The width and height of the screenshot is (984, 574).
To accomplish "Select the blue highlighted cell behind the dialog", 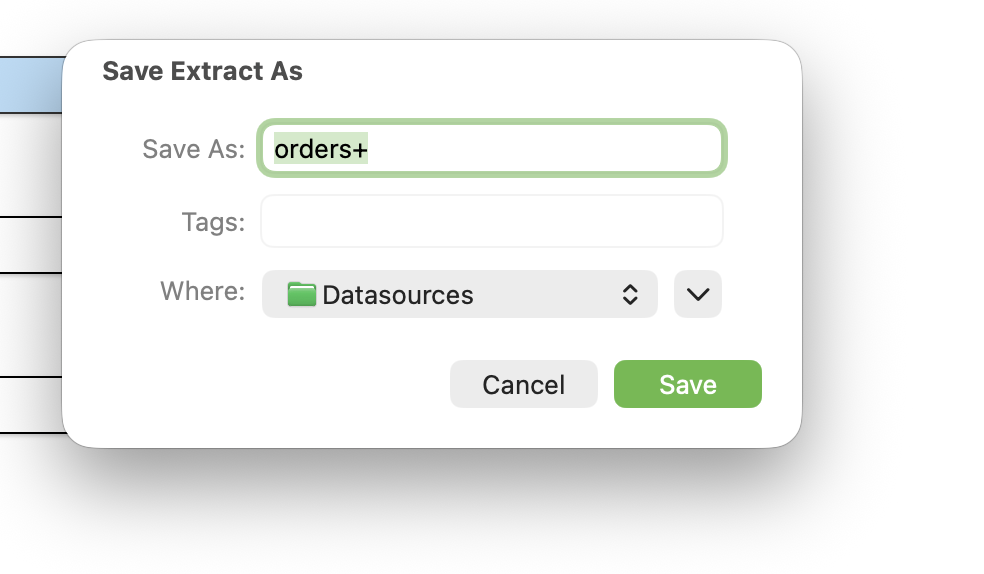I will click(x=30, y=85).
